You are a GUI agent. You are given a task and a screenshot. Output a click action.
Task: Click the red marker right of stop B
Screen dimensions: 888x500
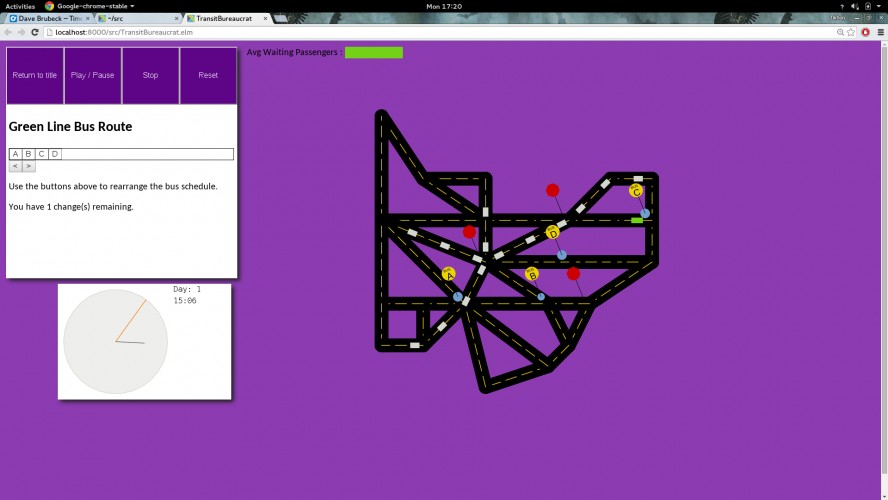(x=573, y=273)
